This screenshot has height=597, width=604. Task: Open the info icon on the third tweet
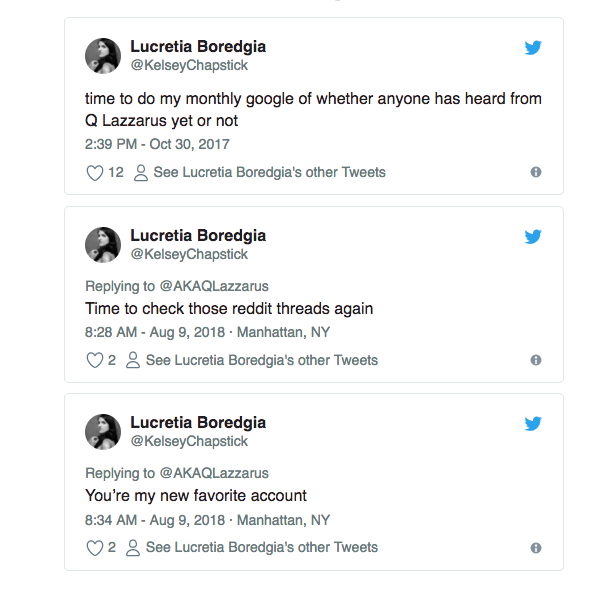[x=536, y=547]
